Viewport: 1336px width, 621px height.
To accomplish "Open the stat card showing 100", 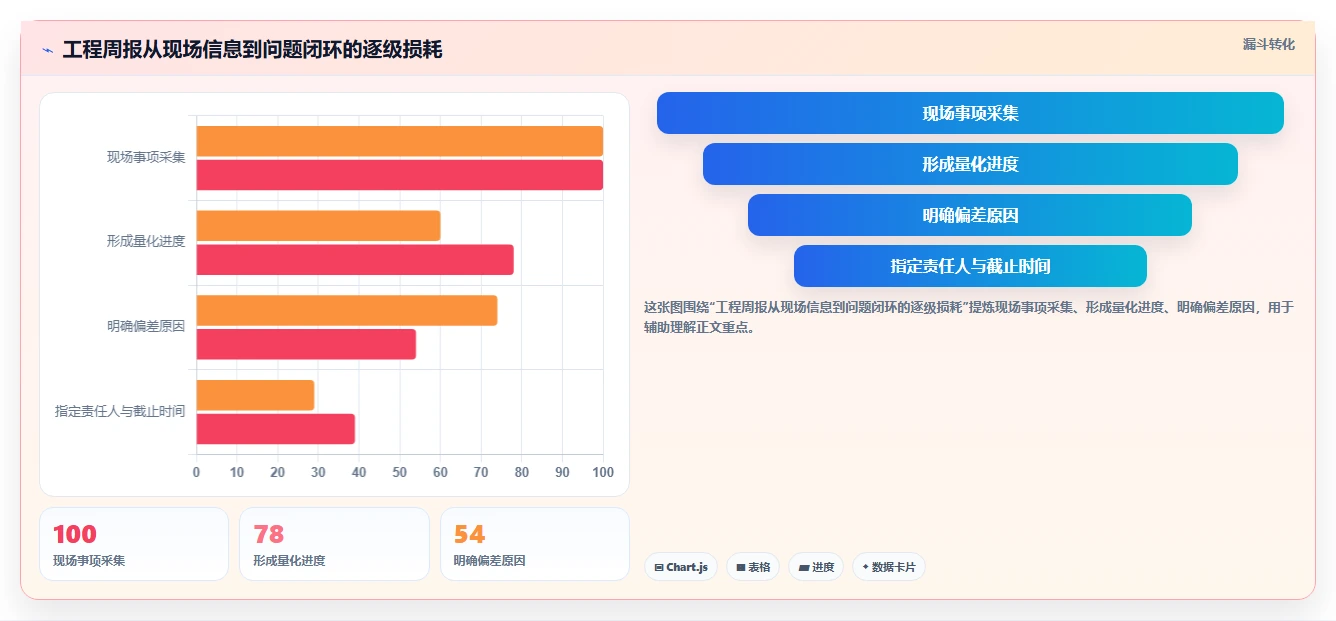I will [134, 544].
